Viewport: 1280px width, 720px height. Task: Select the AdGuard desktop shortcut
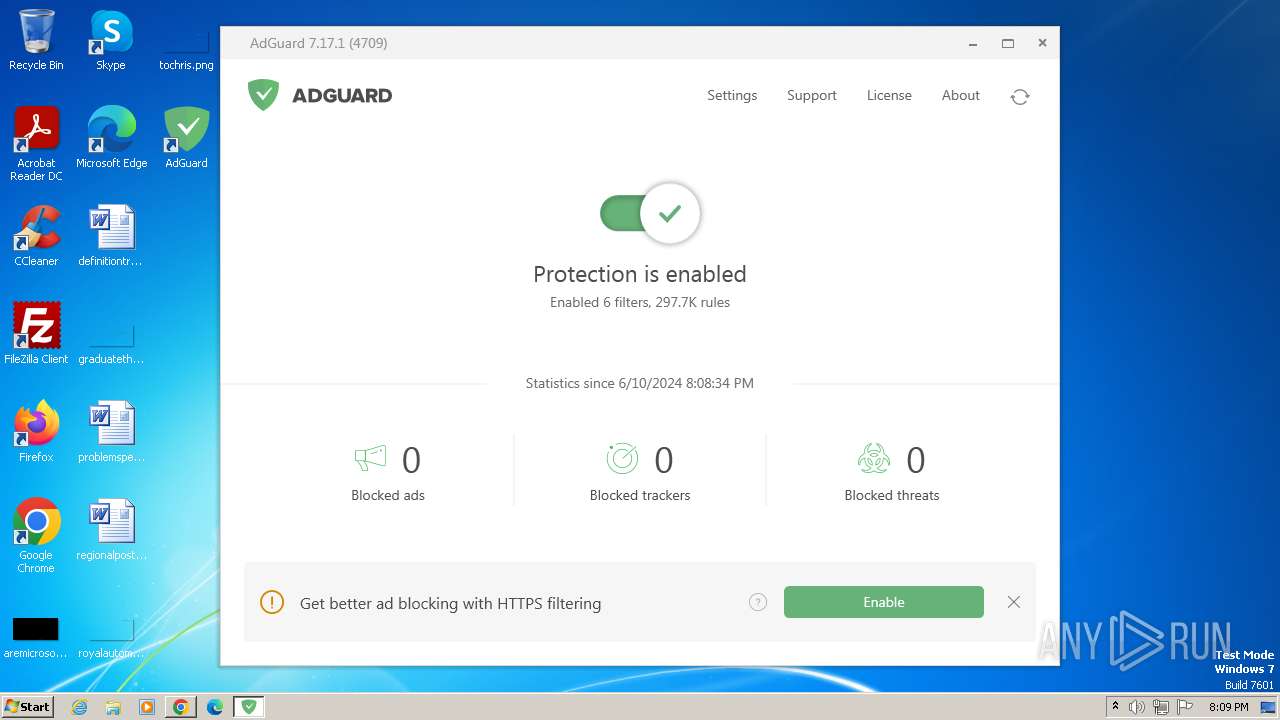[x=186, y=138]
